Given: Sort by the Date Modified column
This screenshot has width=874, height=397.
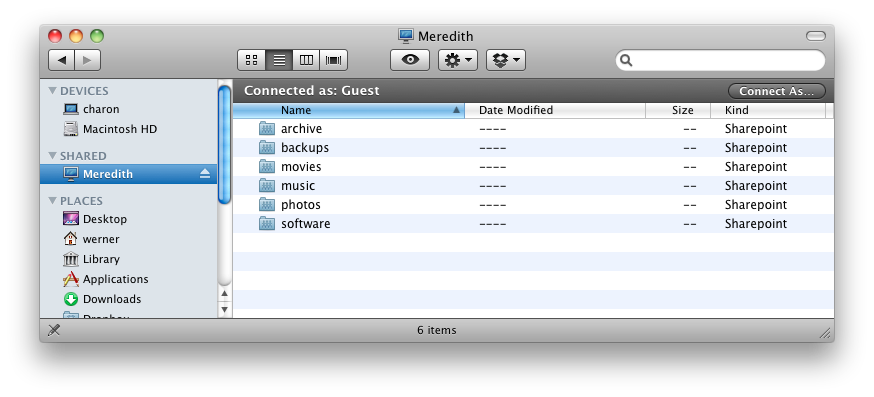Looking at the screenshot, I should tap(555, 110).
